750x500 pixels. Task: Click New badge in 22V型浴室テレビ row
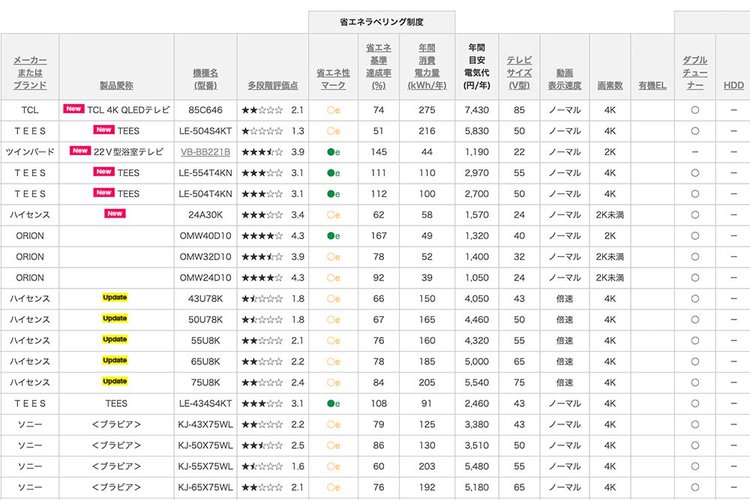(80, 151)
